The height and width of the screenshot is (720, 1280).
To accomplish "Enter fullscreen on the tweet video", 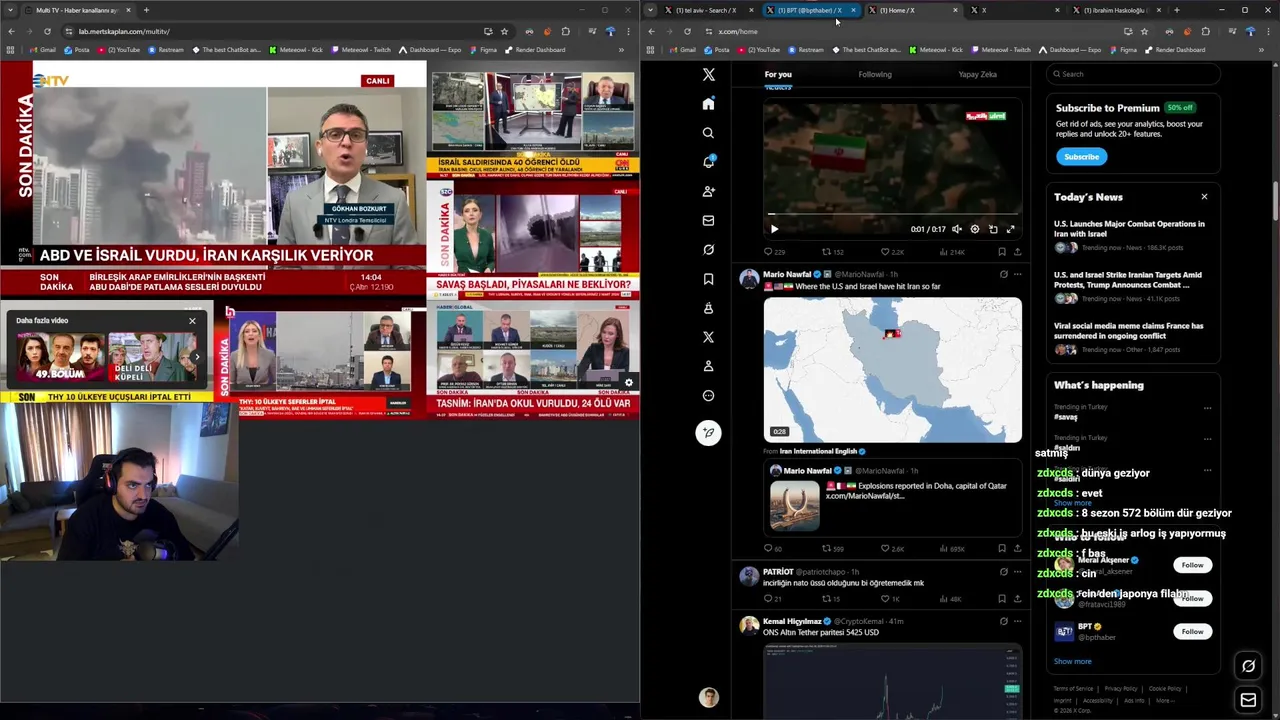I will point(1011,229).
